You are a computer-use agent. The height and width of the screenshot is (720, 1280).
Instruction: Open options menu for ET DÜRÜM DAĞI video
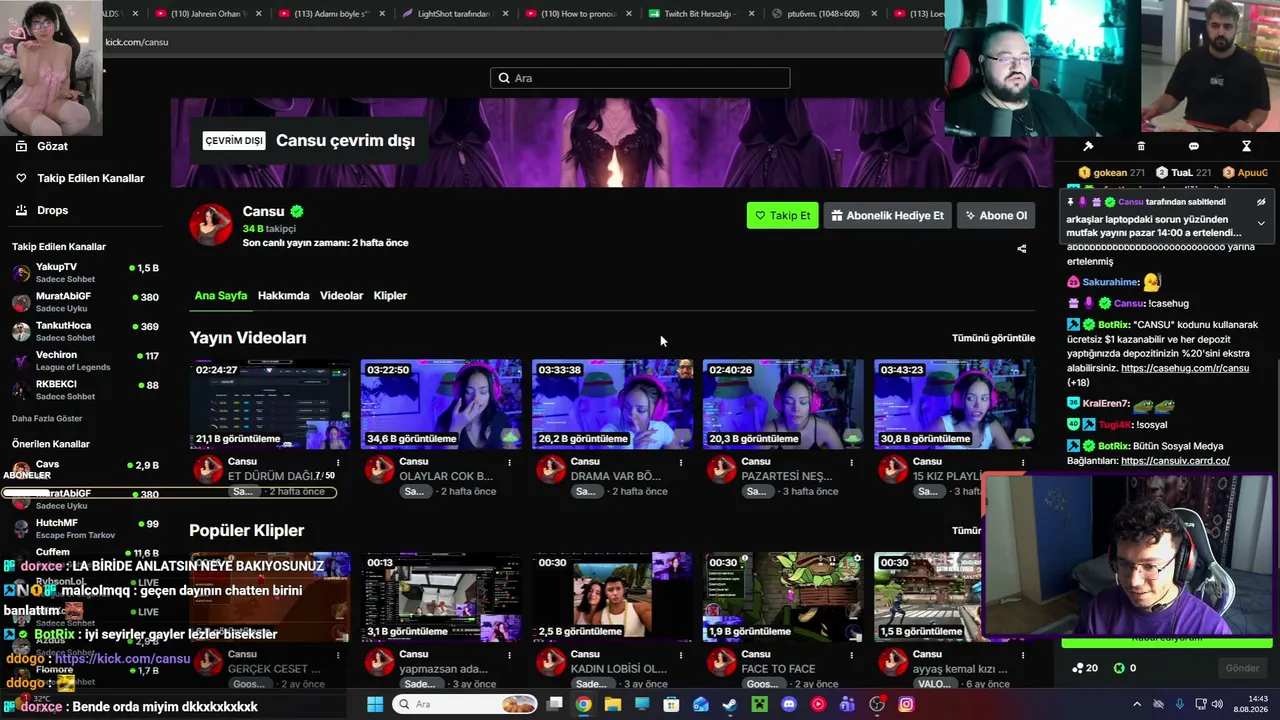pyautogui.click(x=338, y=462)
